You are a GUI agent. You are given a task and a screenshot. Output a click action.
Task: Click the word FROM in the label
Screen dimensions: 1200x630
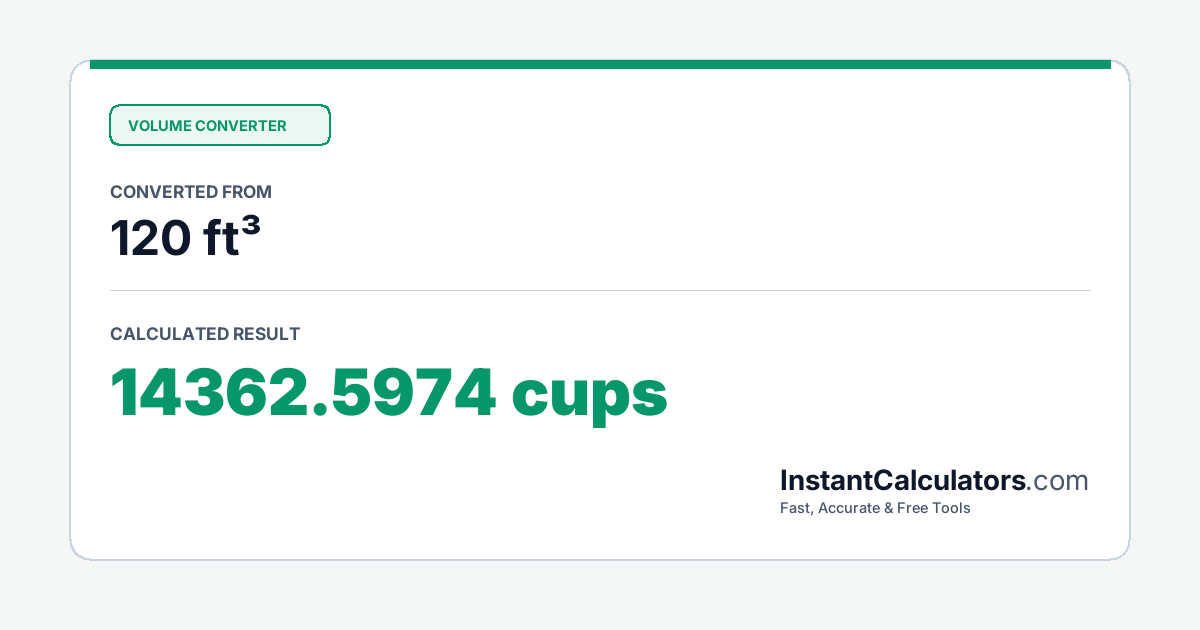pyautogui.click(x=248, y=192)
